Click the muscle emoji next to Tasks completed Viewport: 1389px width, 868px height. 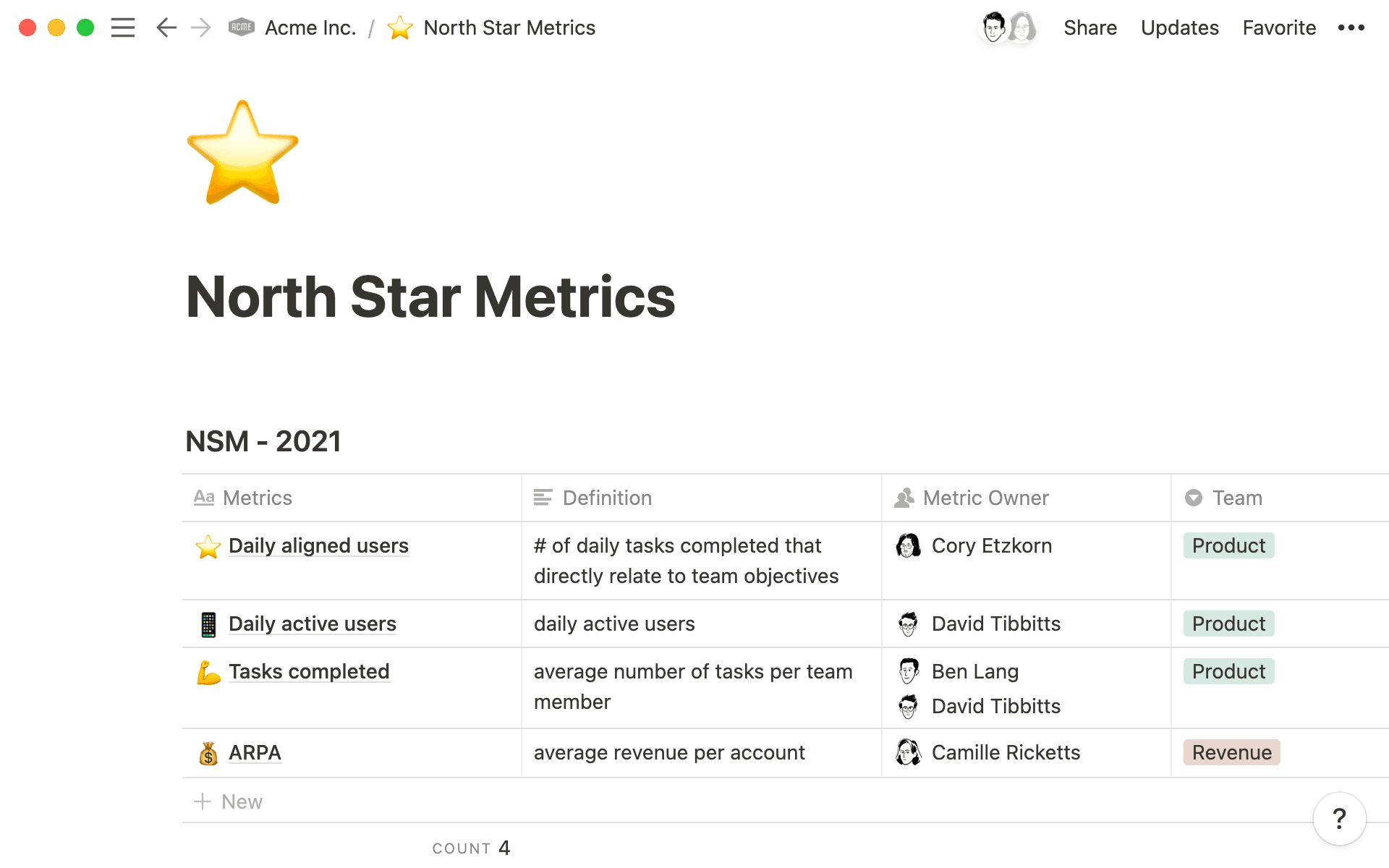coord(208,671)
